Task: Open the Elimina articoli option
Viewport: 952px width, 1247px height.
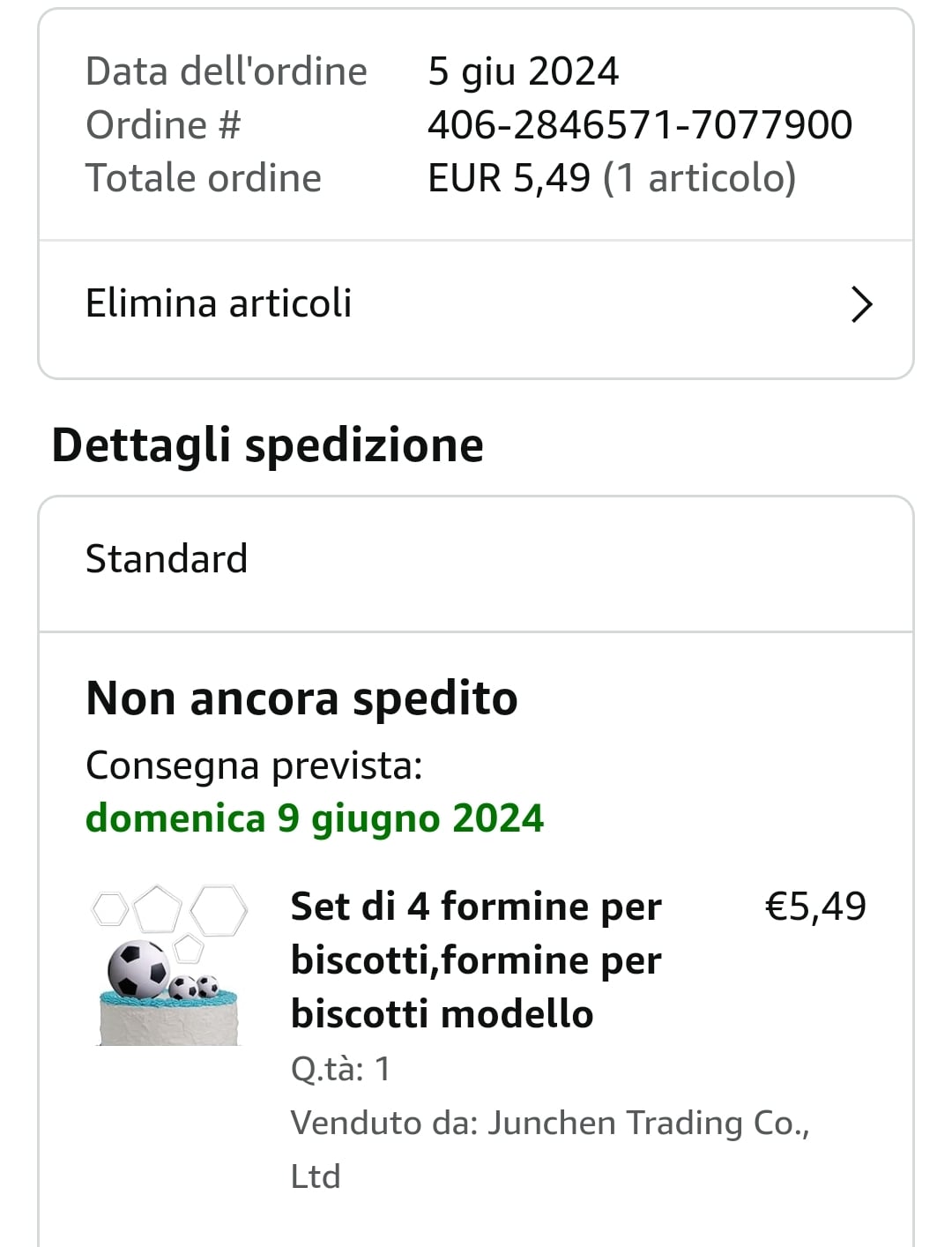Action: click(219, 303)
